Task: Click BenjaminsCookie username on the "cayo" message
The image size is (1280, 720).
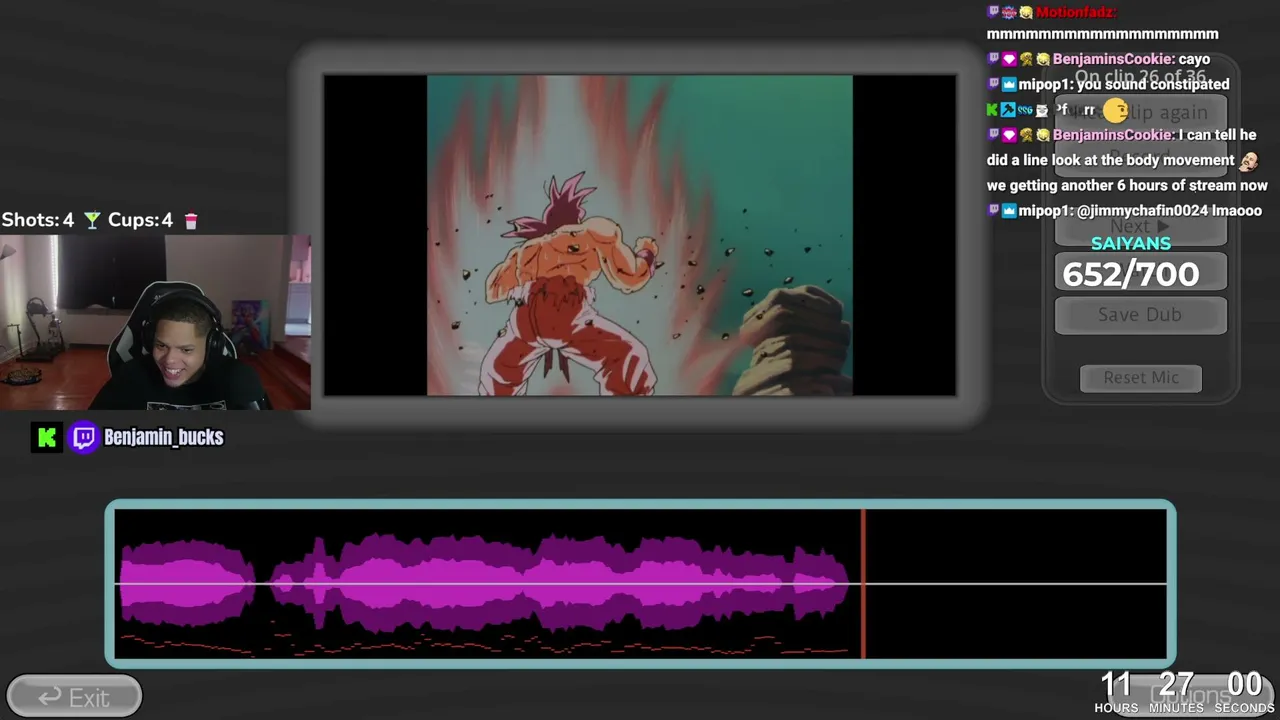Action: click(1114, 59)
